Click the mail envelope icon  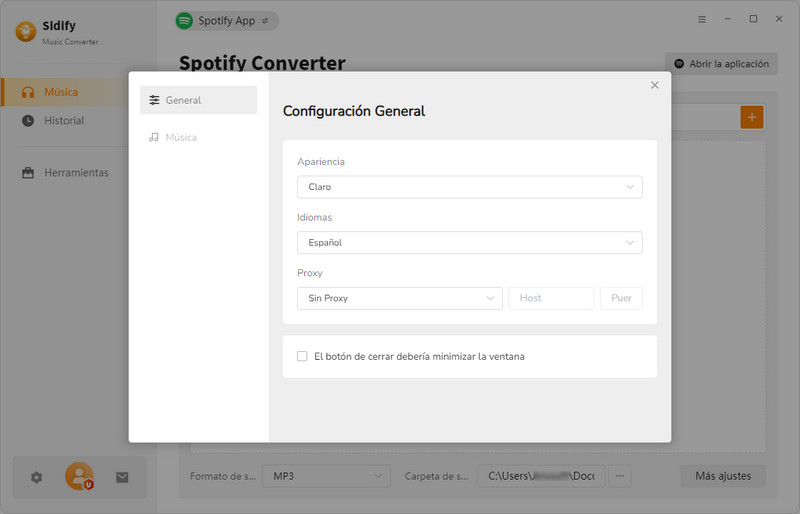click(x=122, y=477)
